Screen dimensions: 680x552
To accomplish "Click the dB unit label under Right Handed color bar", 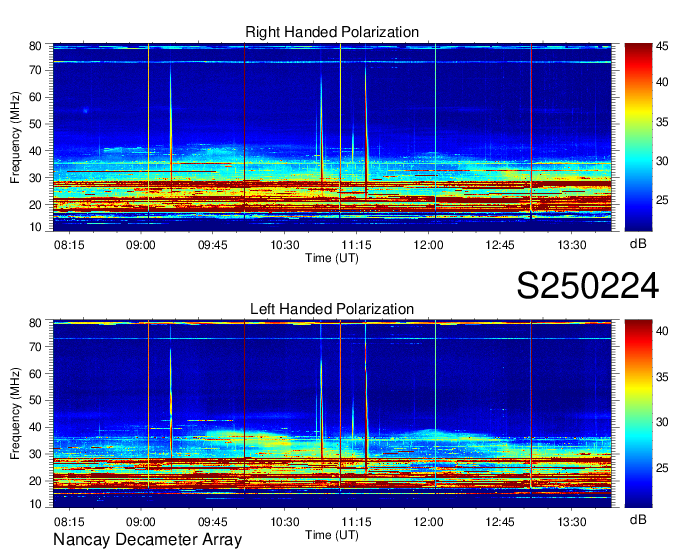I will pos(638,244).
